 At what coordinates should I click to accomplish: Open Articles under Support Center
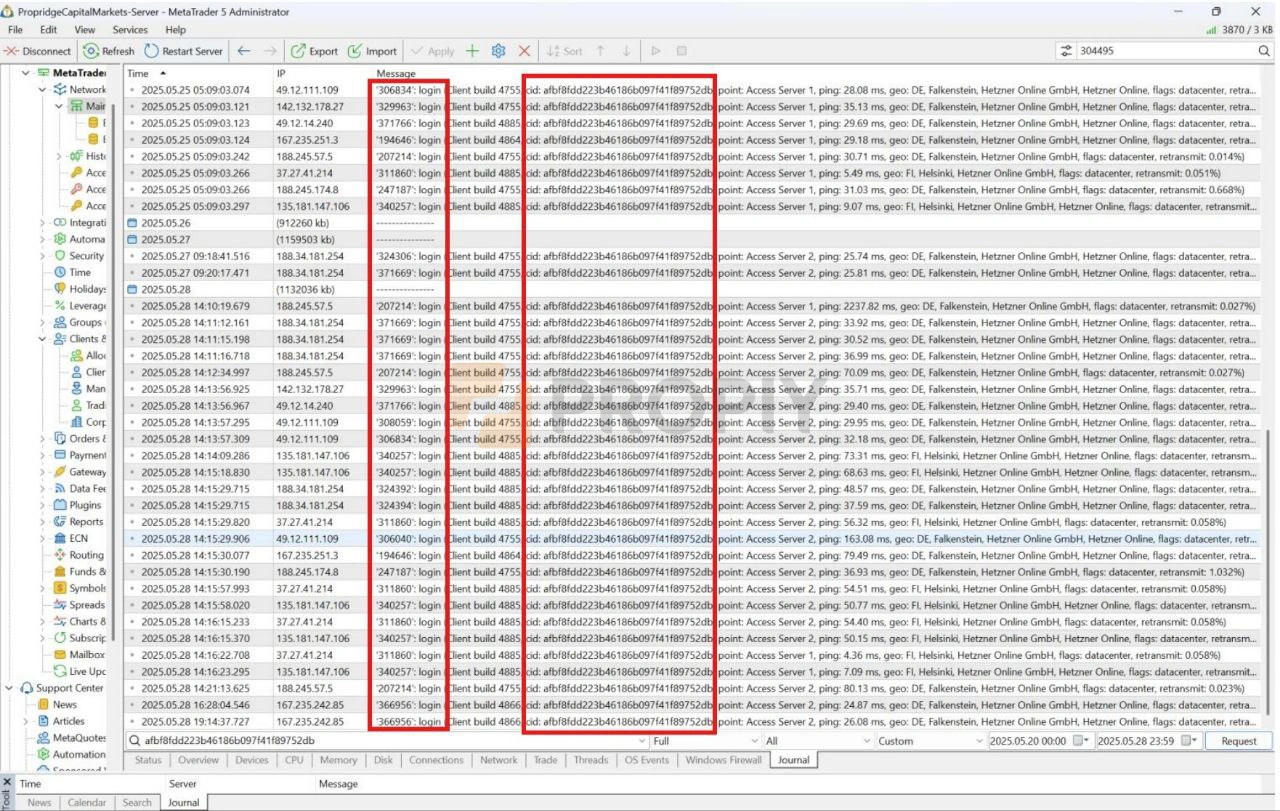coord(69,721)
